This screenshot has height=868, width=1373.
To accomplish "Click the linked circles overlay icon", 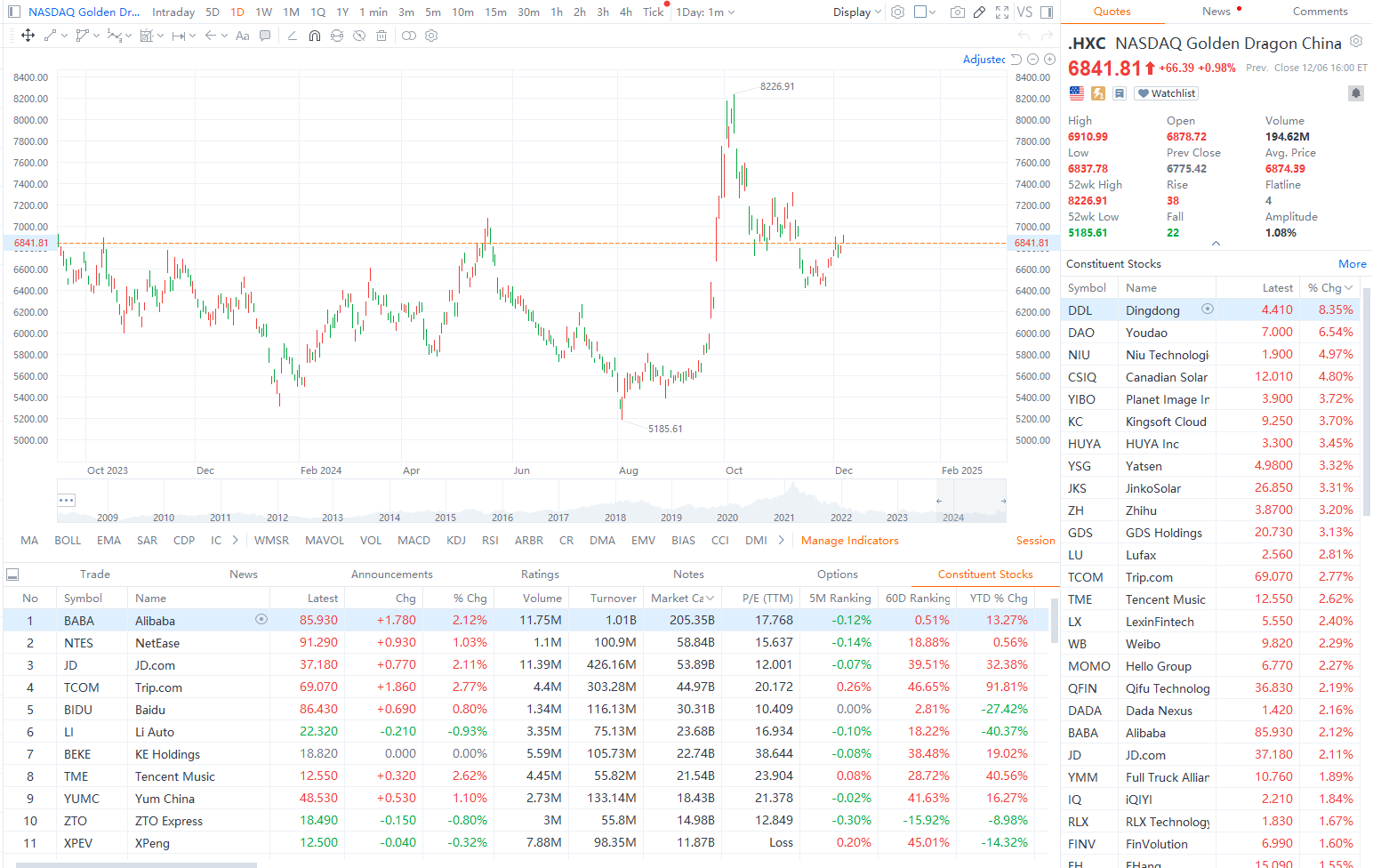I will coord(409,36).
